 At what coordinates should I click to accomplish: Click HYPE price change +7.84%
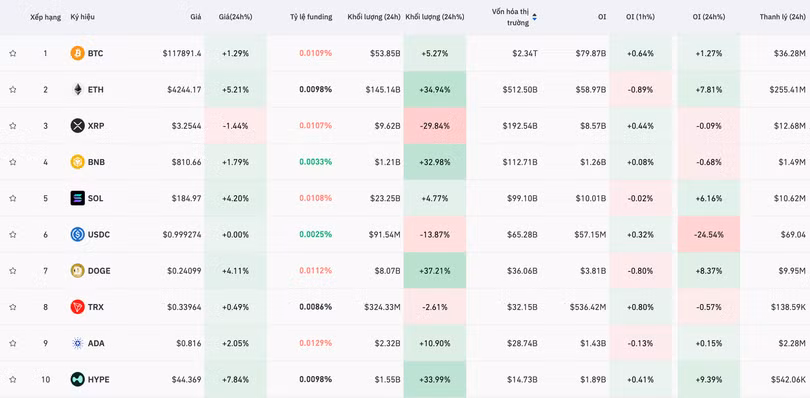coord(236,379)
